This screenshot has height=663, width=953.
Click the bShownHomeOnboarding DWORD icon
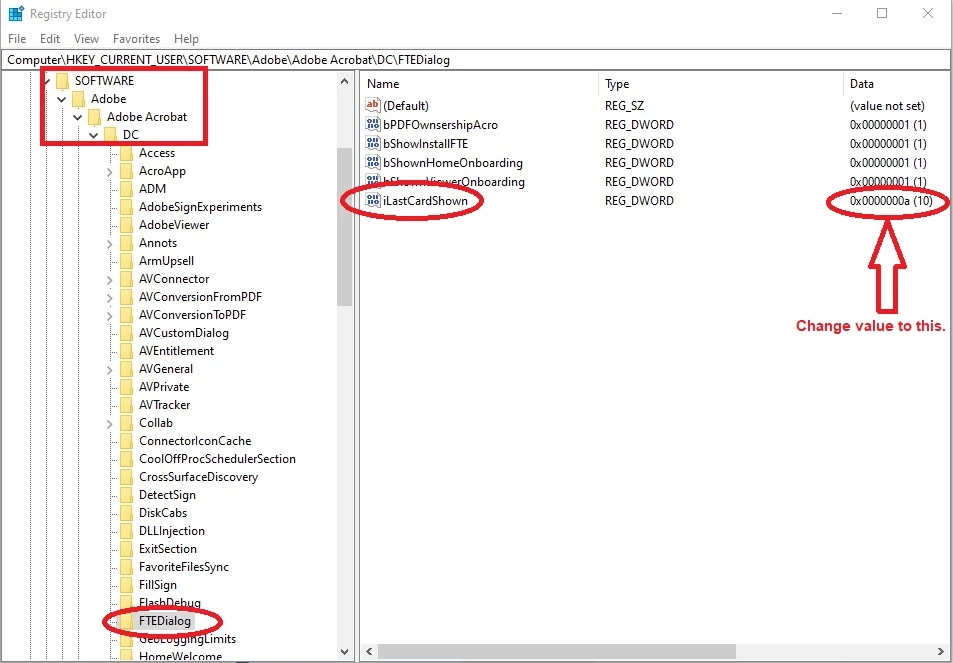(373, 162)
